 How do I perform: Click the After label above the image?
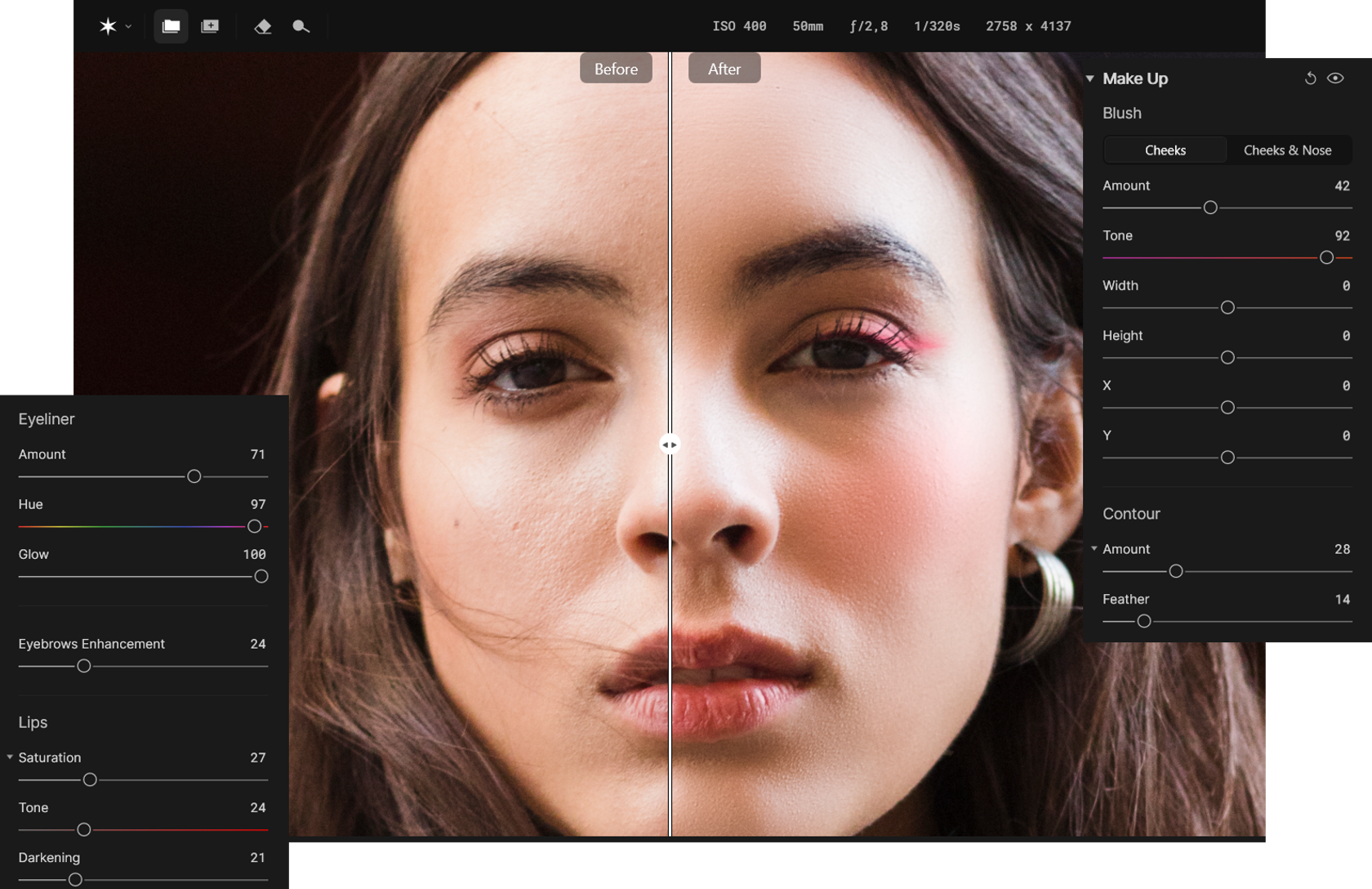(x=724, y=69)
